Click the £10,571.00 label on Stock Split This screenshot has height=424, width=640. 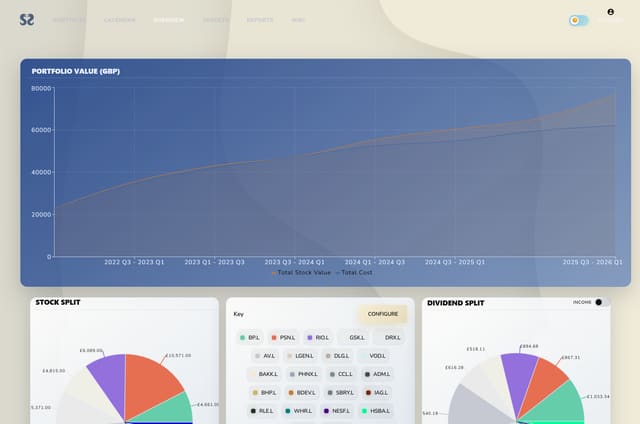pos(178,355)
